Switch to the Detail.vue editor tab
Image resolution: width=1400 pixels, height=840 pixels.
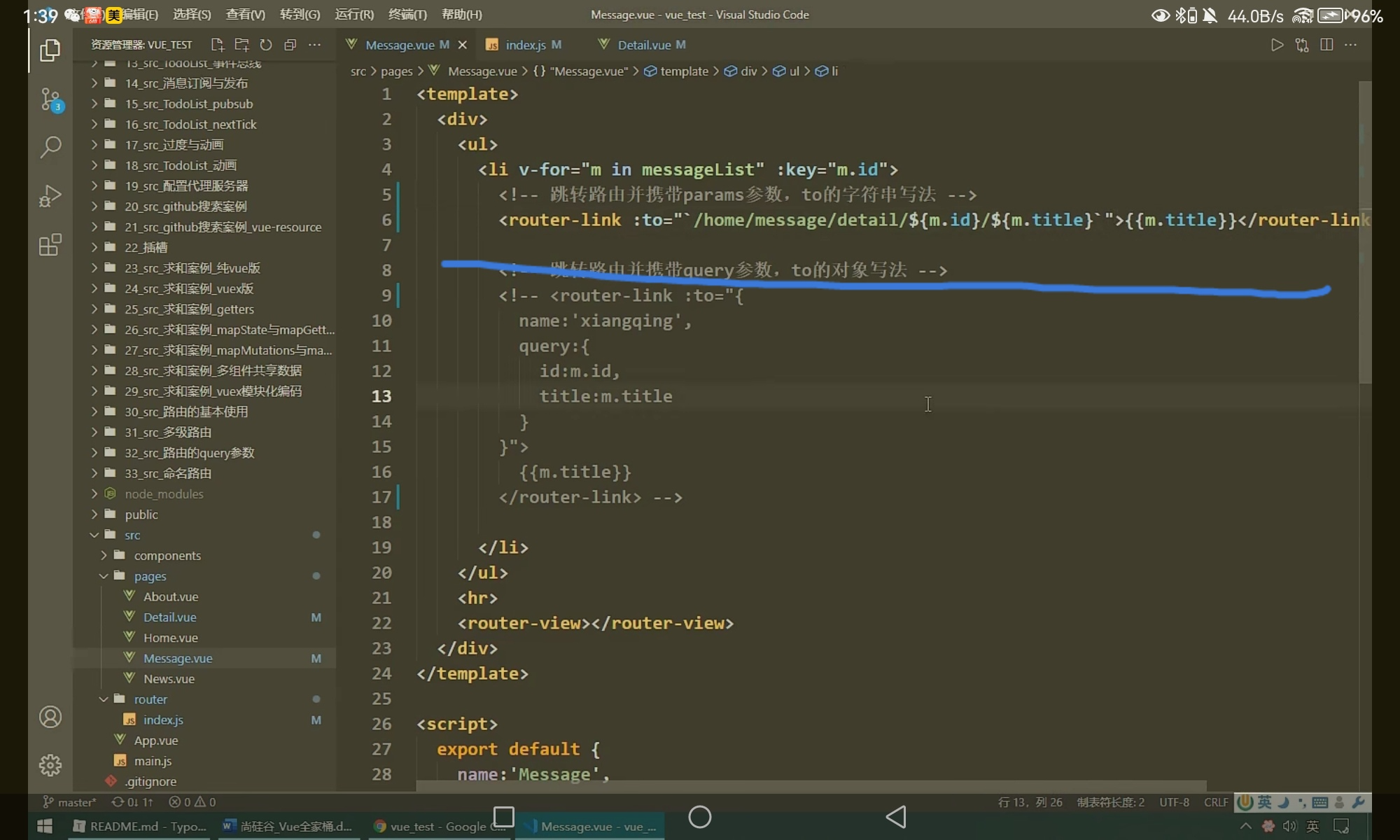click(643, 45)
